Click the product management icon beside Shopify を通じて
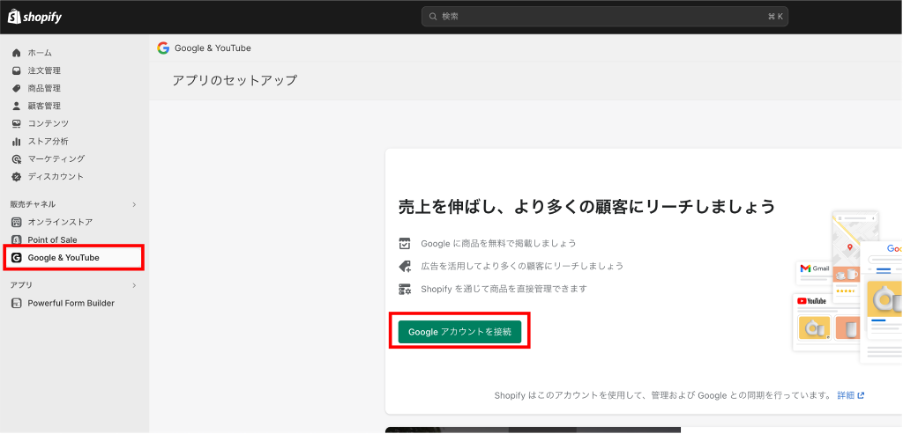Screen dimensions: 904x434 tap(405, 289)
